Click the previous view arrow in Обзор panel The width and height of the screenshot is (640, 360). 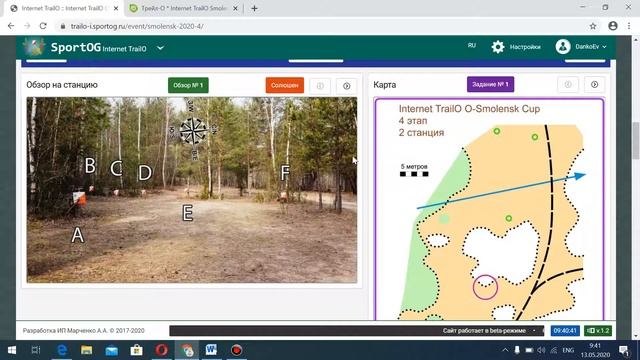(320, 86)
